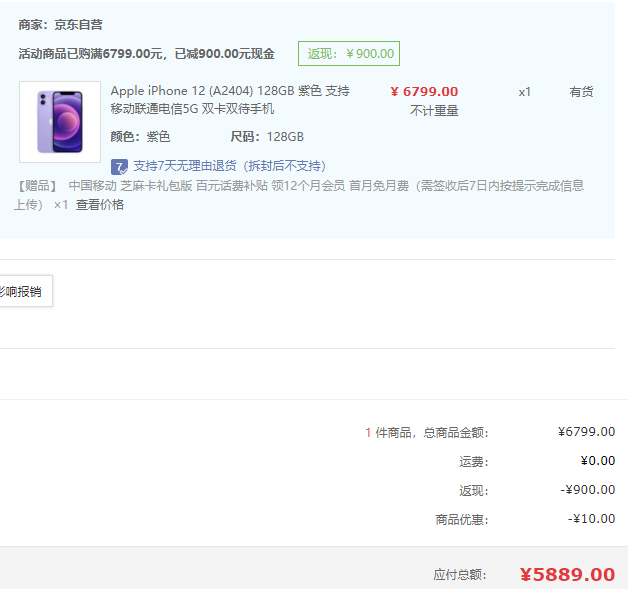
Task: Click the 有货 stock status
Action: tap(582, 92)
